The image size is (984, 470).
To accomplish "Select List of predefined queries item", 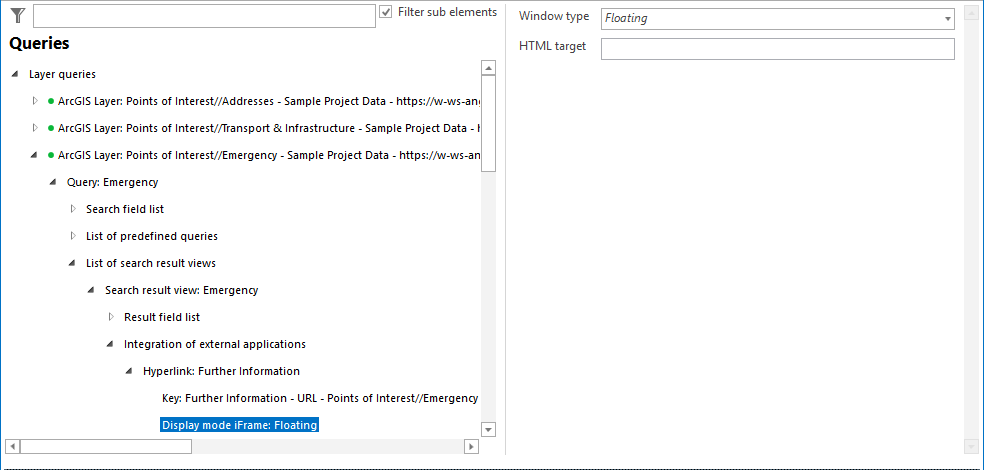I will coord(152,236).
